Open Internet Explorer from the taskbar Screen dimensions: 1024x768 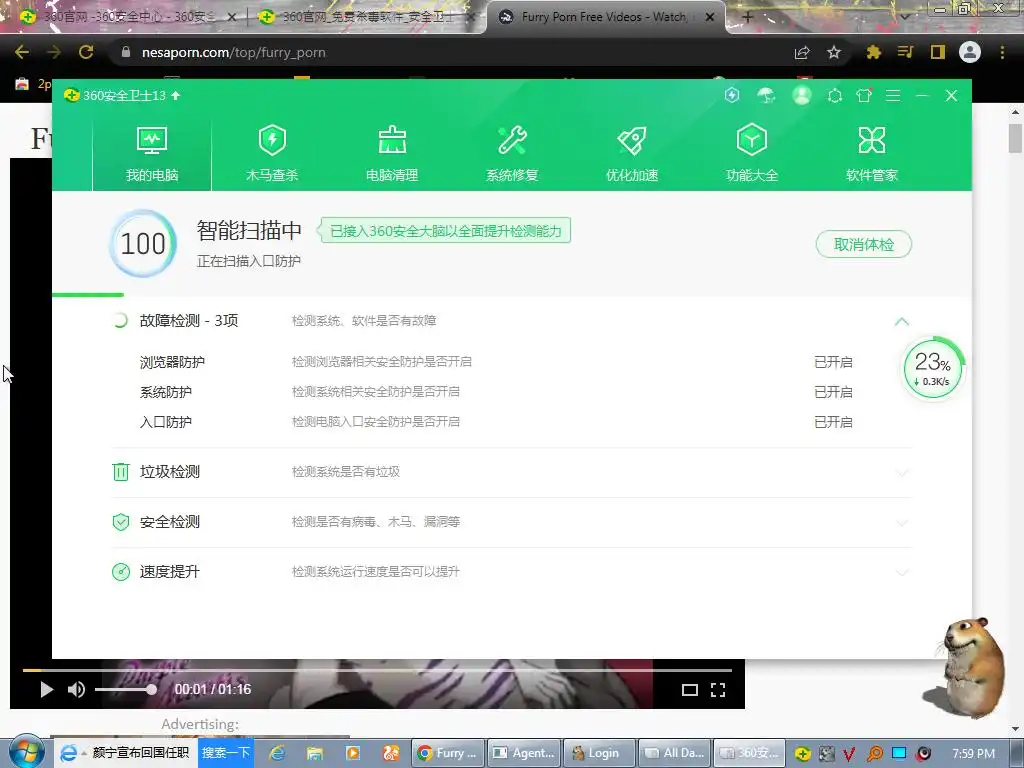click(278, 753)
